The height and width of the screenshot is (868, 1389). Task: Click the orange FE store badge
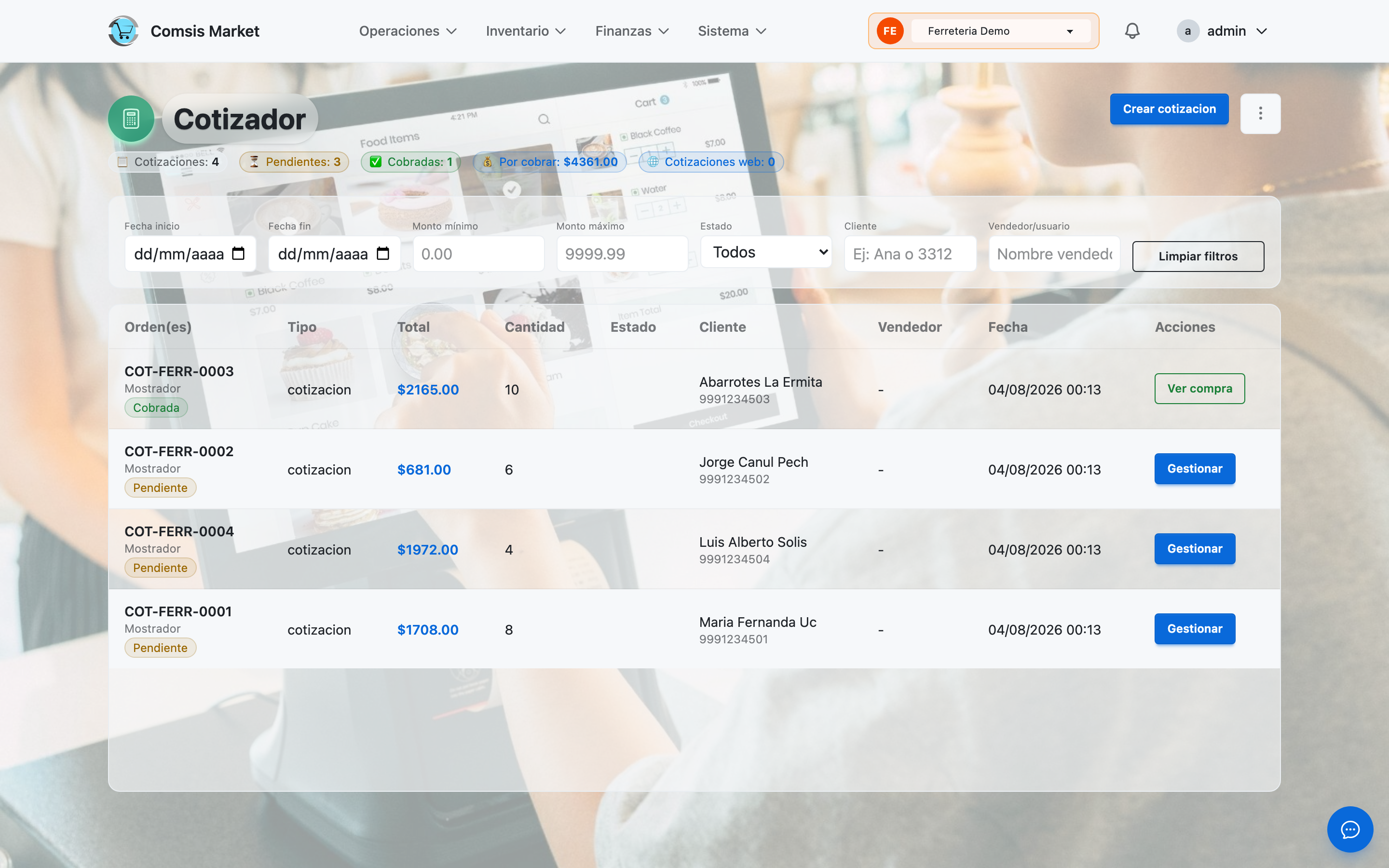tap(890, 31)
